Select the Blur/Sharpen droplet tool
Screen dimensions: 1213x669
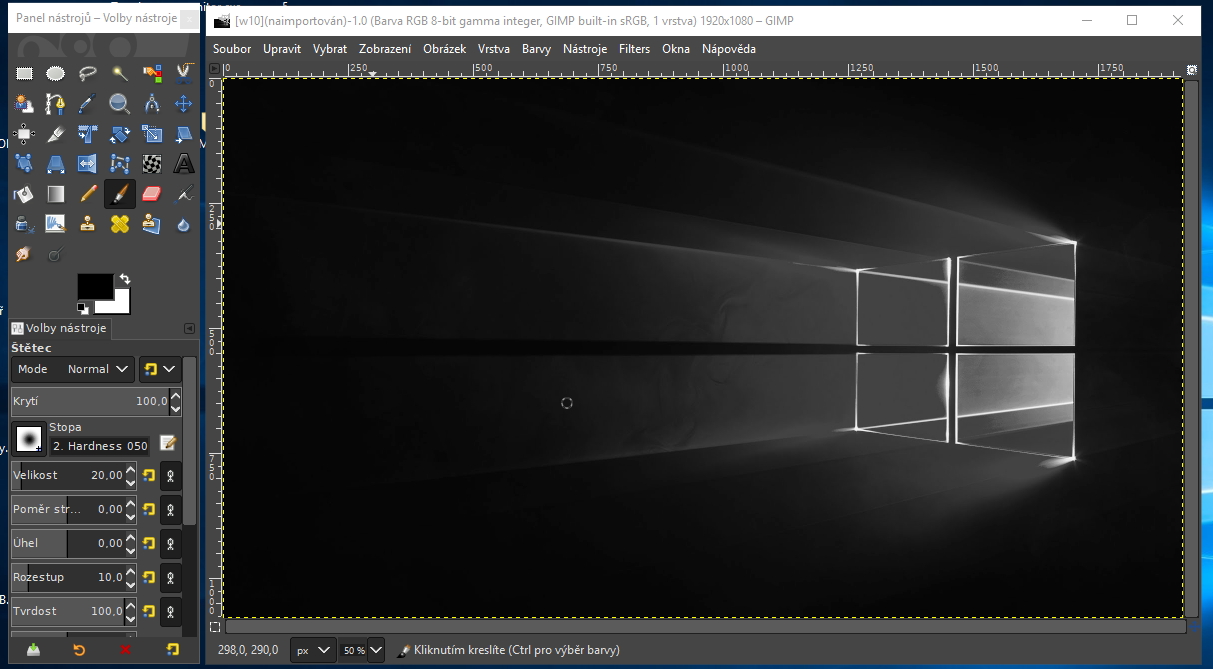click(x=184, y=223)
